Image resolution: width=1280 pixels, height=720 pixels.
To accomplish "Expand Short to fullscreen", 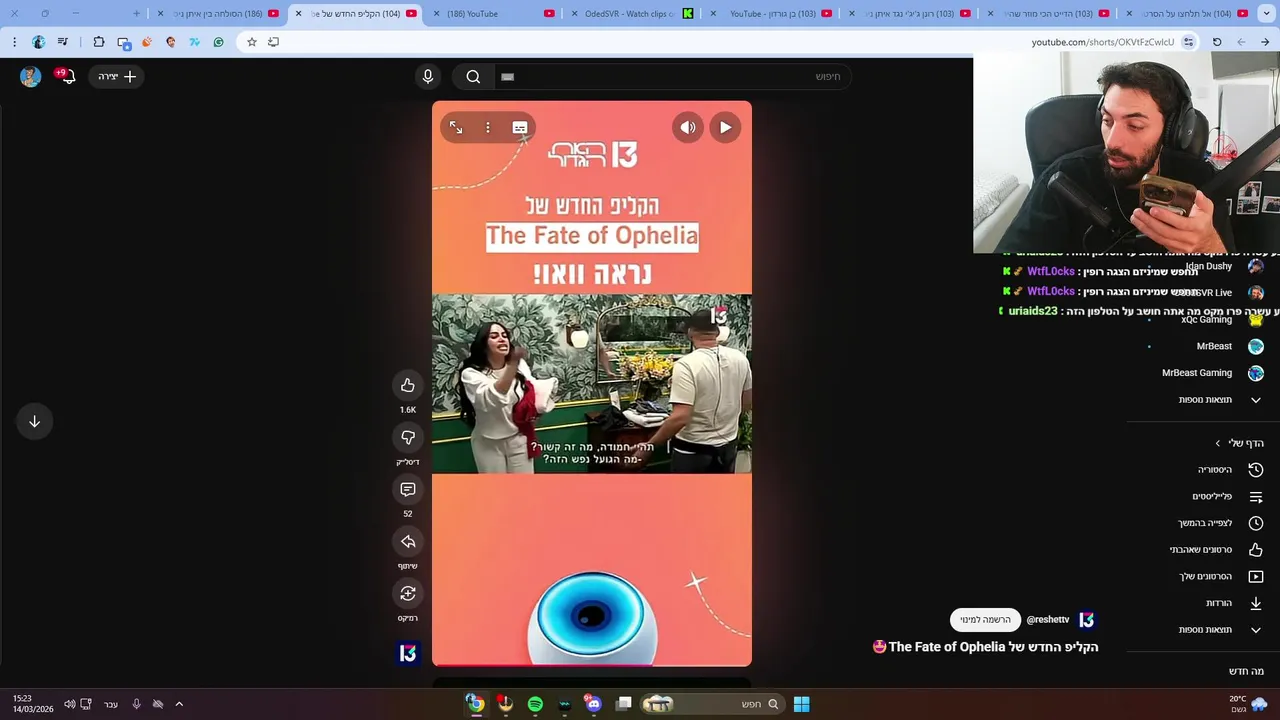I will pos(456,128).
